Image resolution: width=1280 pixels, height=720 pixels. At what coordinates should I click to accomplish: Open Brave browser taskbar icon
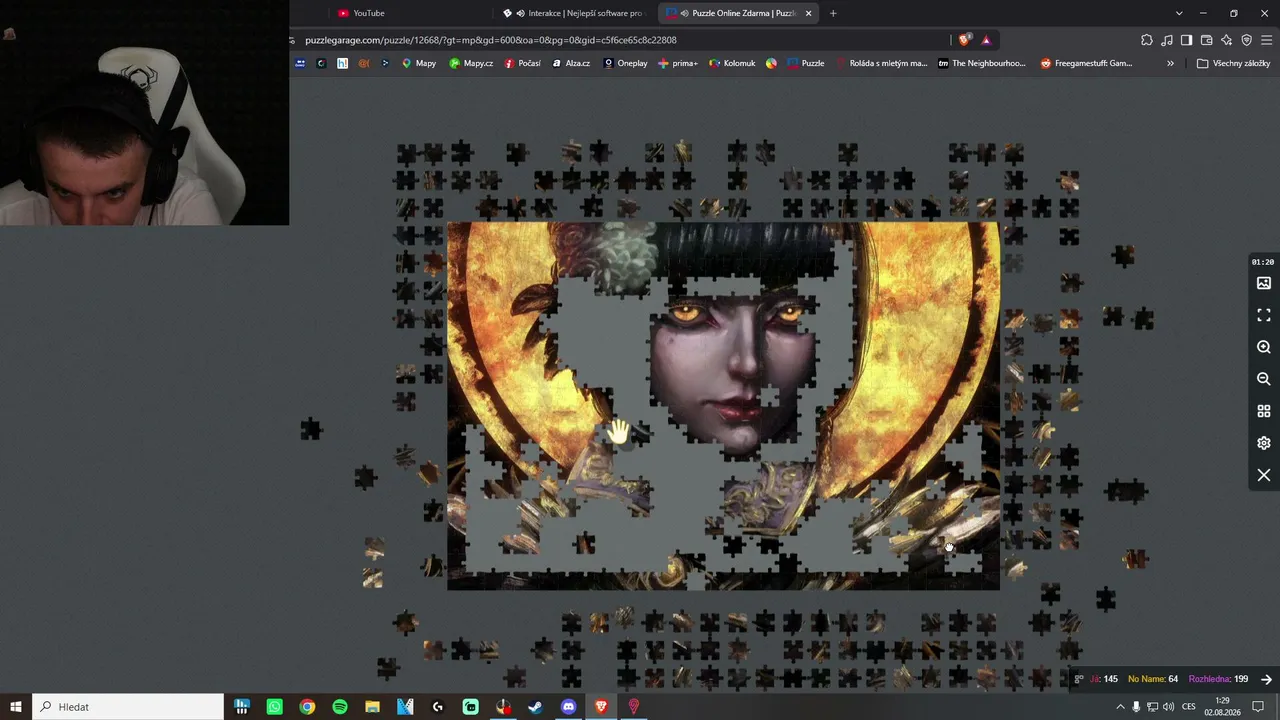pos(601,707)
